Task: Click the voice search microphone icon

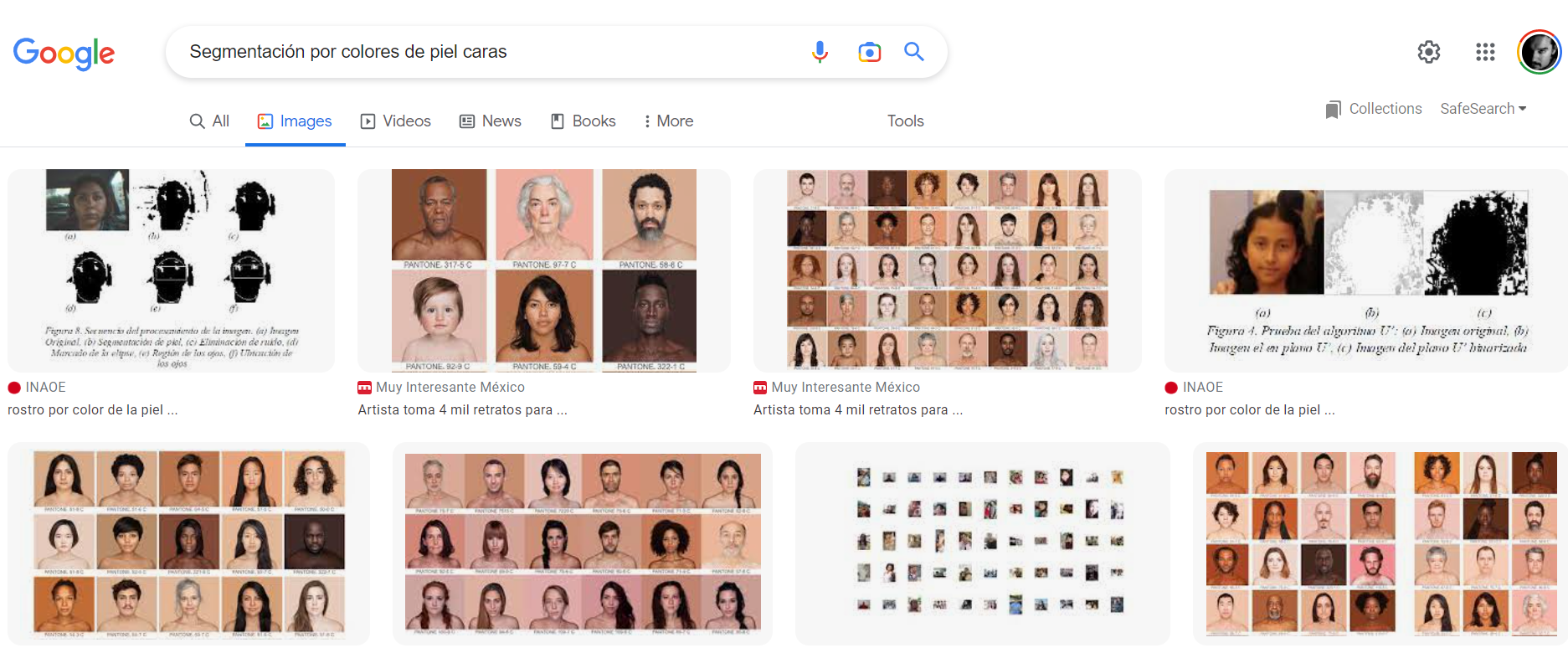Action: click(x=820, y=52)
